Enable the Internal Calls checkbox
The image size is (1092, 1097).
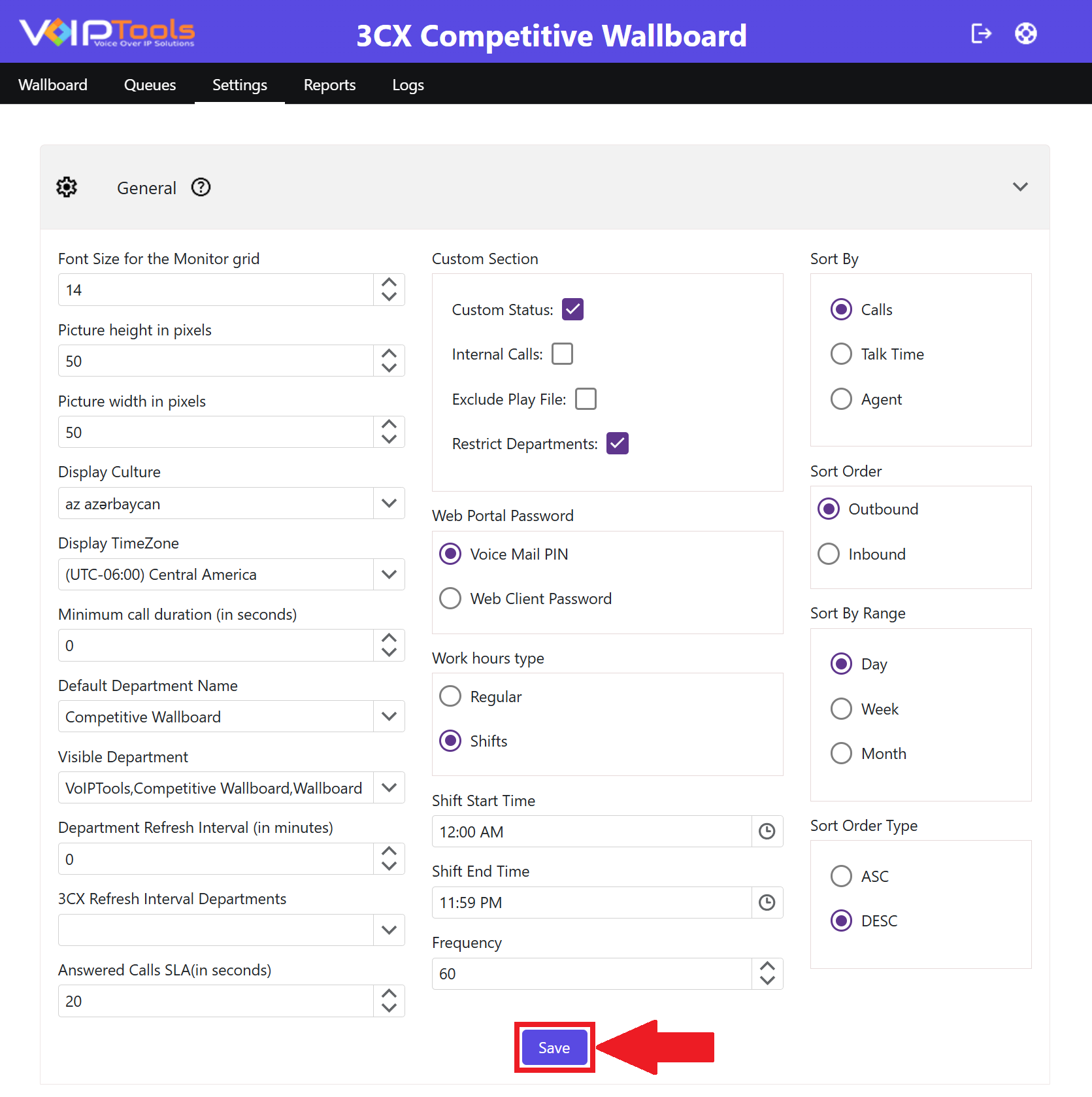[x=563, y=354]
